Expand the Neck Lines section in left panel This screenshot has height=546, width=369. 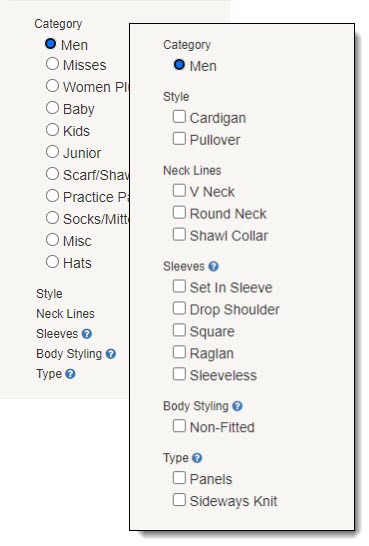tap(65, 314)
